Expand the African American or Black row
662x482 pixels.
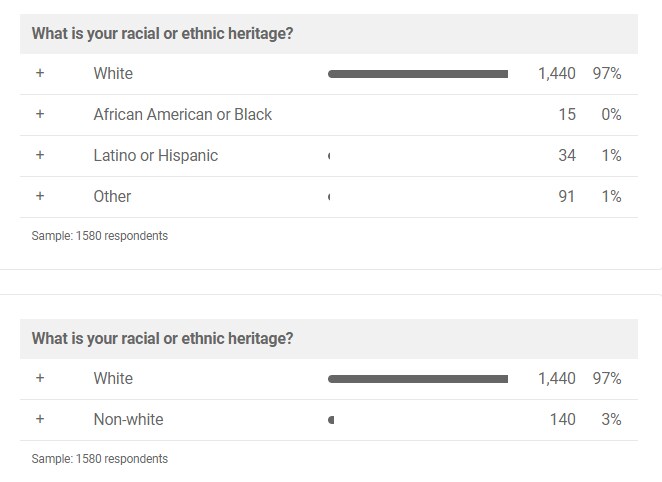coord(40,114)
